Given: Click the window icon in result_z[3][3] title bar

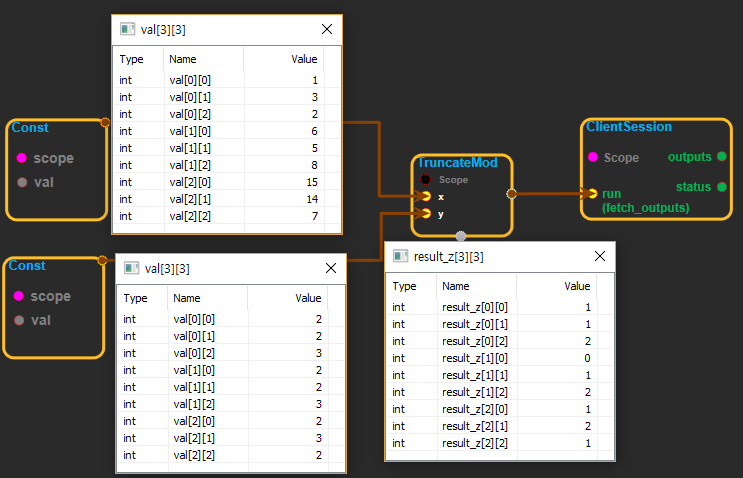Looking at the screenshot, I should click(400, 257).
